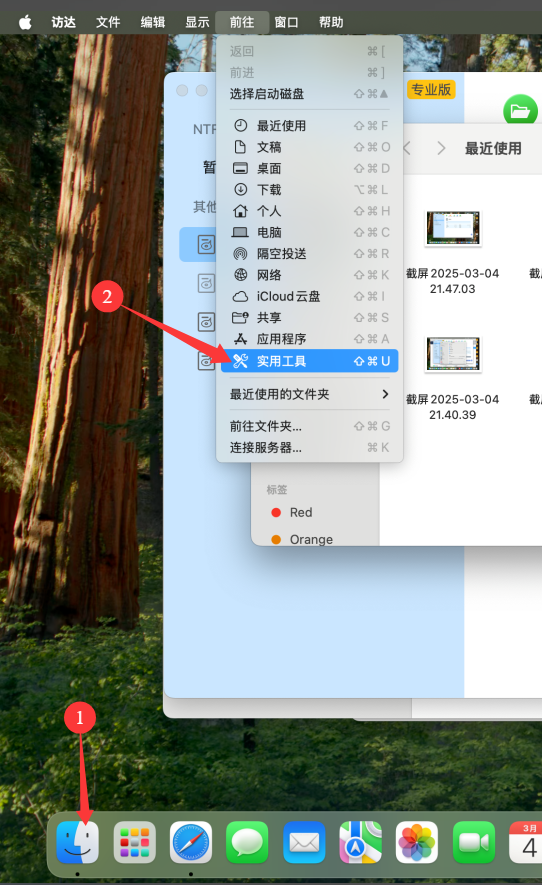542x885 pixels.
Task: Open Finder from the Dock
Action: click(x=77, y=842)
